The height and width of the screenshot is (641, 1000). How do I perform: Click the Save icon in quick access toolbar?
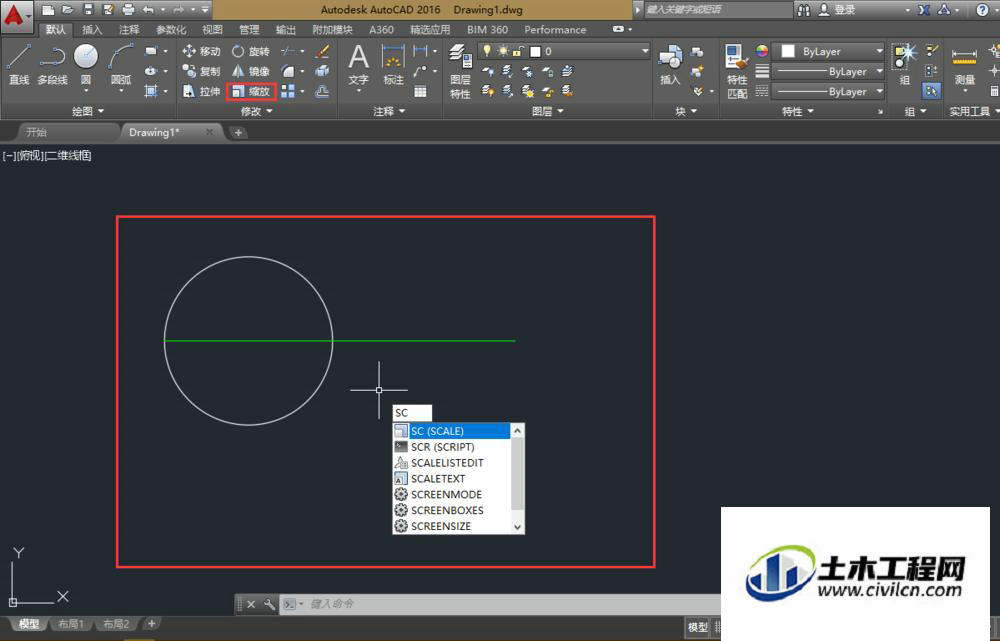point(88,9)
